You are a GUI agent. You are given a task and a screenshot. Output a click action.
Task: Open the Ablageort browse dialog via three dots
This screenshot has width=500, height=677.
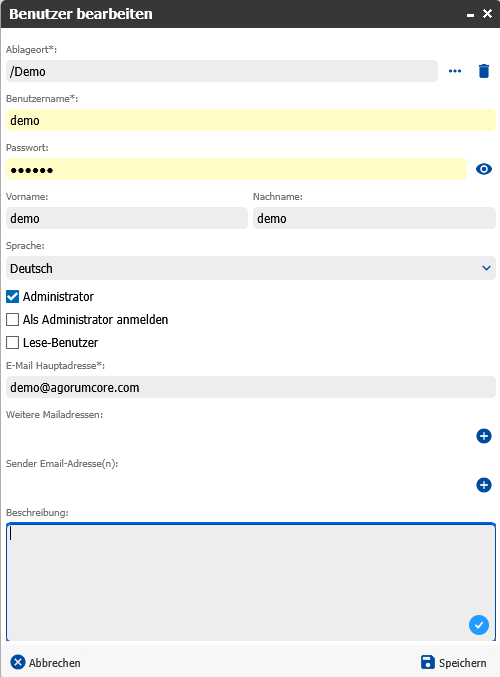pos(455,71)
